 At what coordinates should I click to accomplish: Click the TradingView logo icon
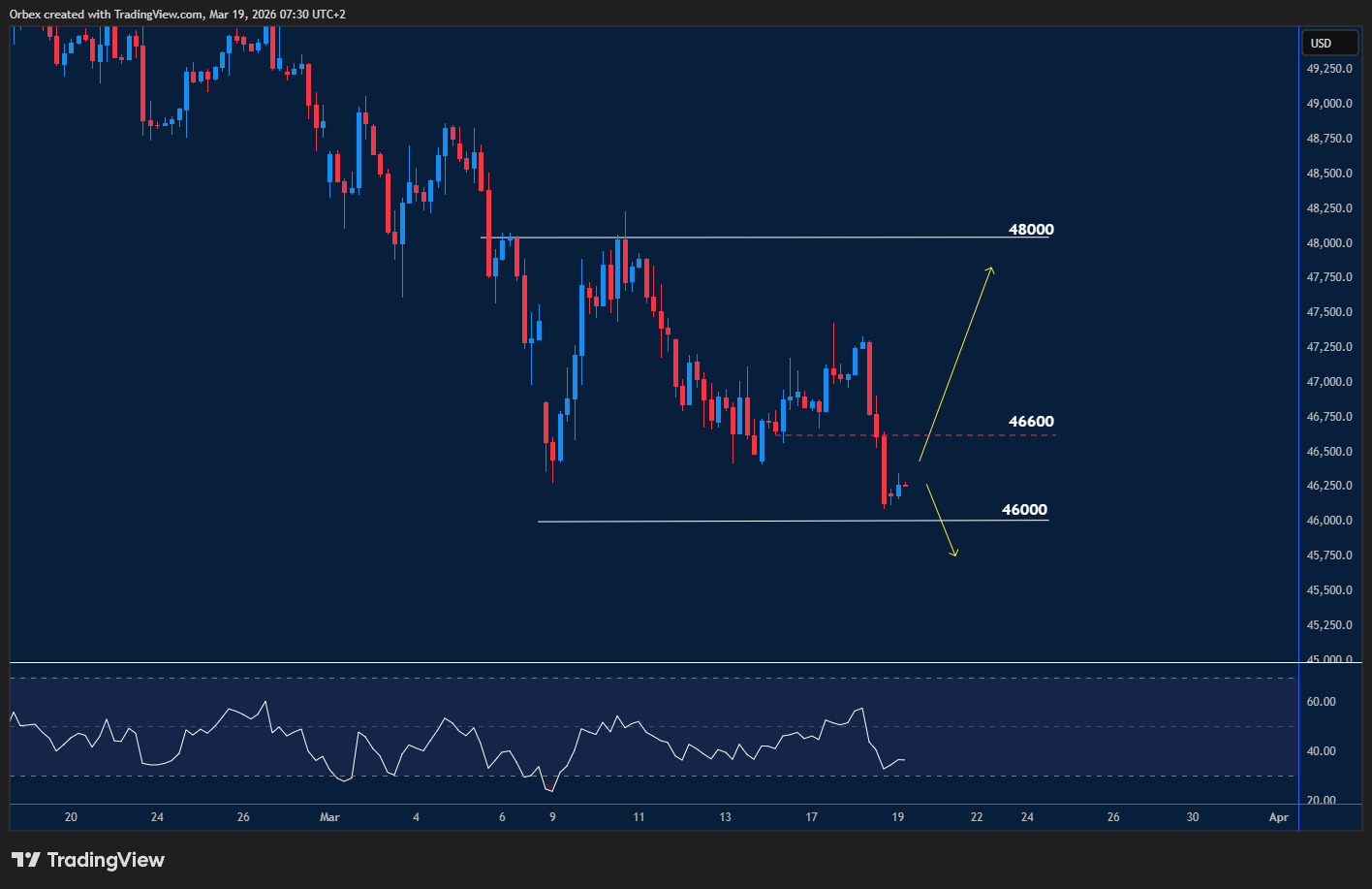(26, 860)
